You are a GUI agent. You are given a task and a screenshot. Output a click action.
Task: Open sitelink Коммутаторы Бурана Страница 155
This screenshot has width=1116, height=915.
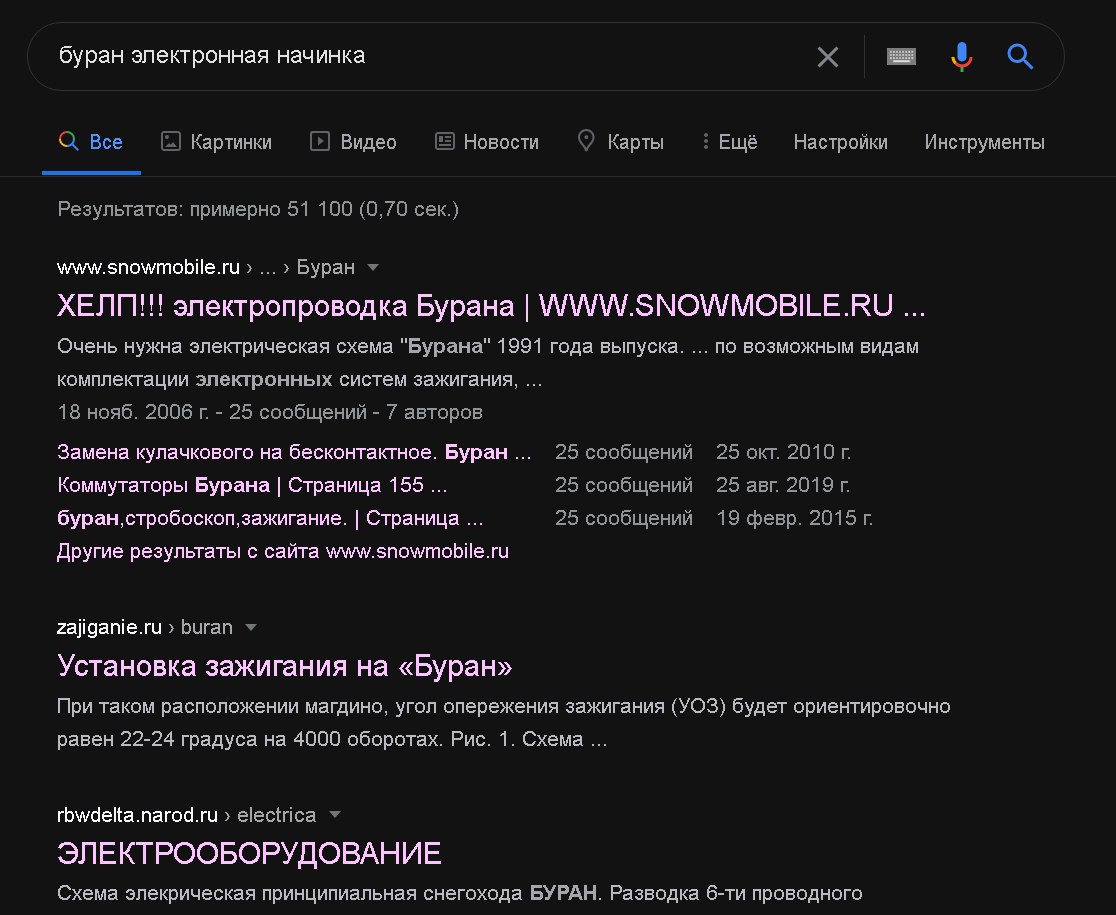pos(252,485)
